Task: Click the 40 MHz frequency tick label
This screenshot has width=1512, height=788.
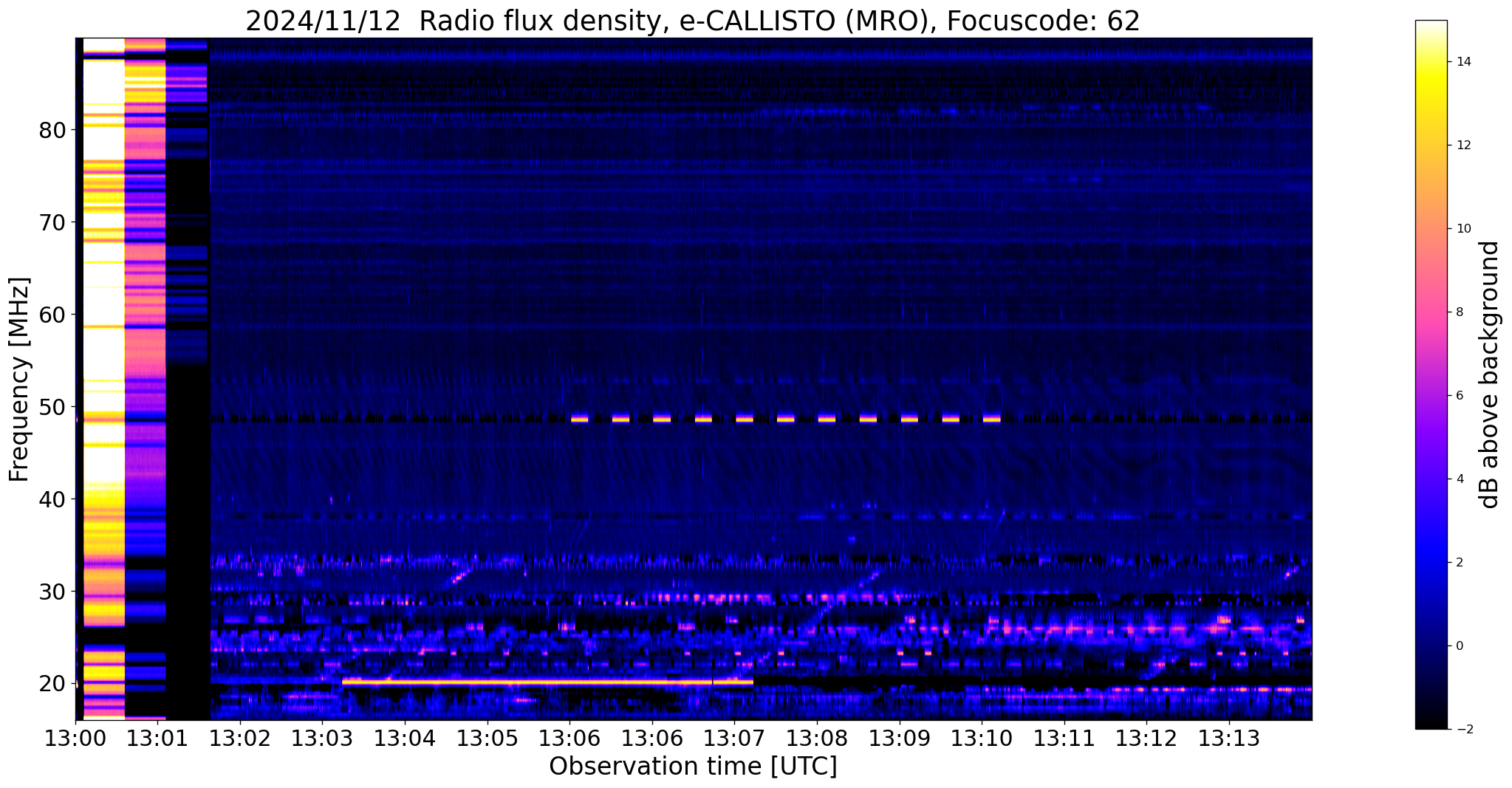Action: pos(52,499)
